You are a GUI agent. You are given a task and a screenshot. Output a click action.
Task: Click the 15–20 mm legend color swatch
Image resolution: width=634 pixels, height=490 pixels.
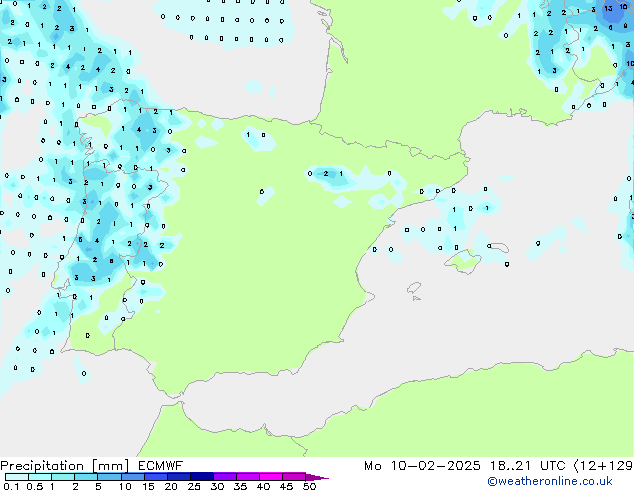click(x=155, y=477)
